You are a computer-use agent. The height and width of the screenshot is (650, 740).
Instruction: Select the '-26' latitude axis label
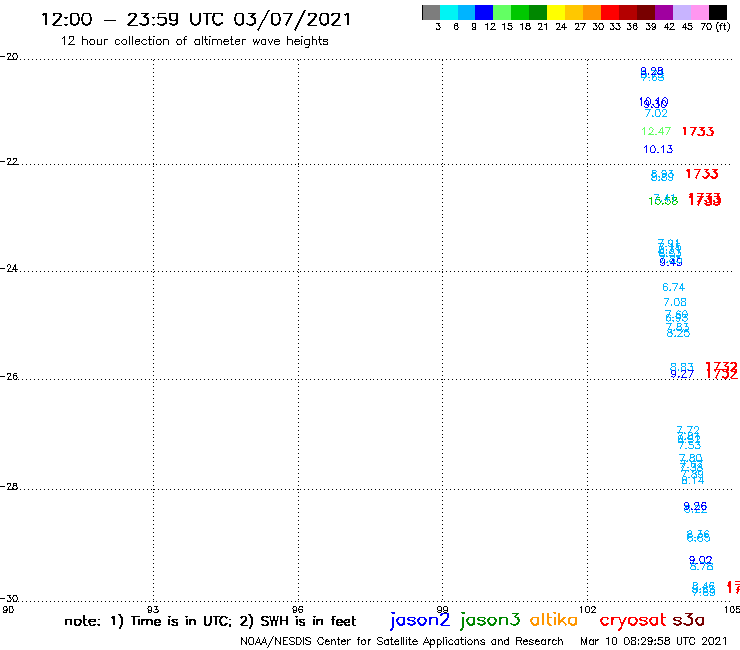9,376
